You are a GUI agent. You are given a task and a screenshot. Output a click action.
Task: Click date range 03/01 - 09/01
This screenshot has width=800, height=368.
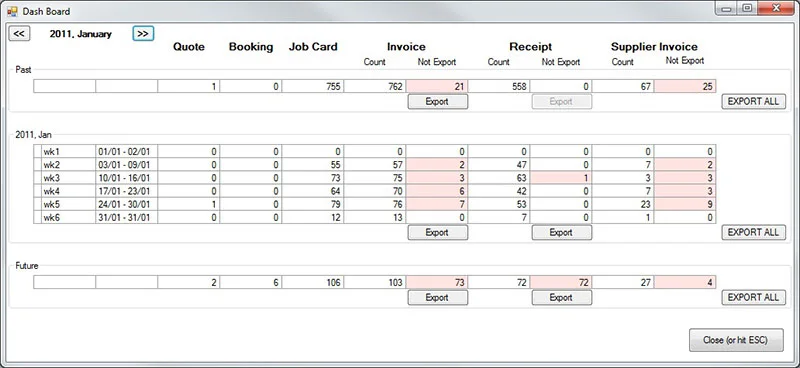point(127,165)
